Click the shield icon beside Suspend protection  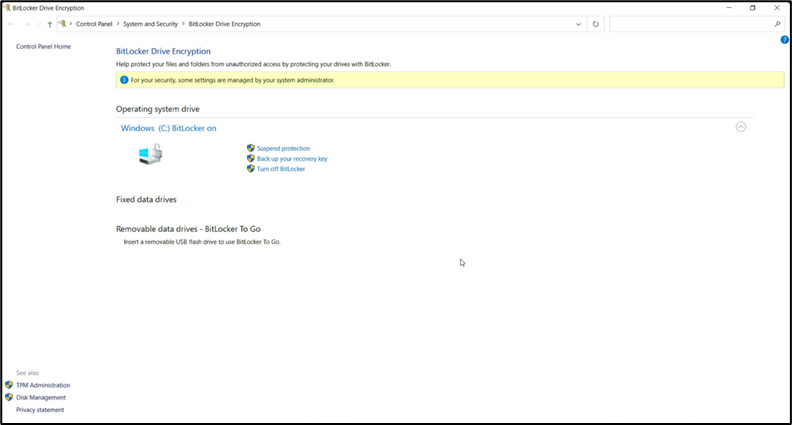point(250,148)
